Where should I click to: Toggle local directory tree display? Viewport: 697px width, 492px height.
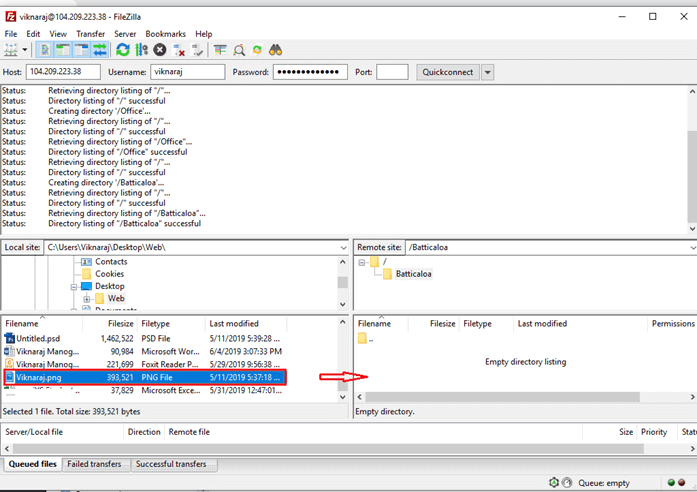tap(63, 50)
